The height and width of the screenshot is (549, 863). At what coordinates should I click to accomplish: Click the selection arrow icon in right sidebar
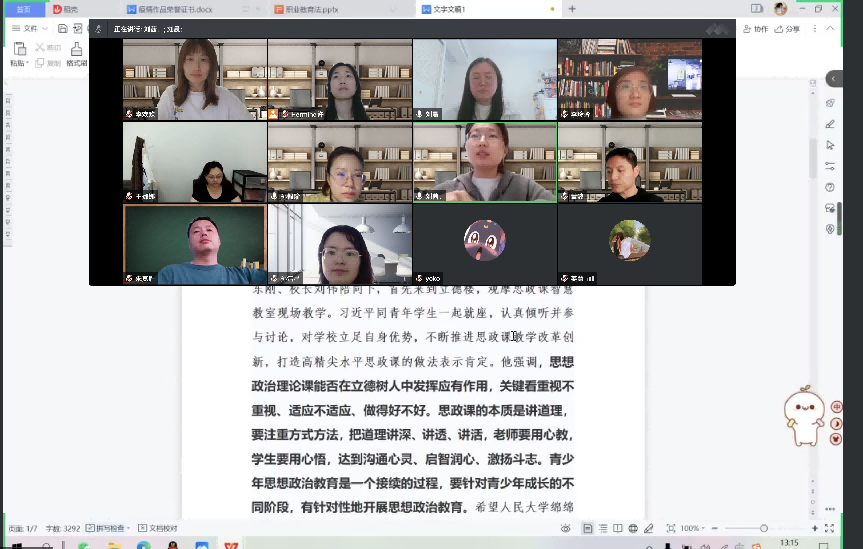pyautogui.click(x=830, y=145)
